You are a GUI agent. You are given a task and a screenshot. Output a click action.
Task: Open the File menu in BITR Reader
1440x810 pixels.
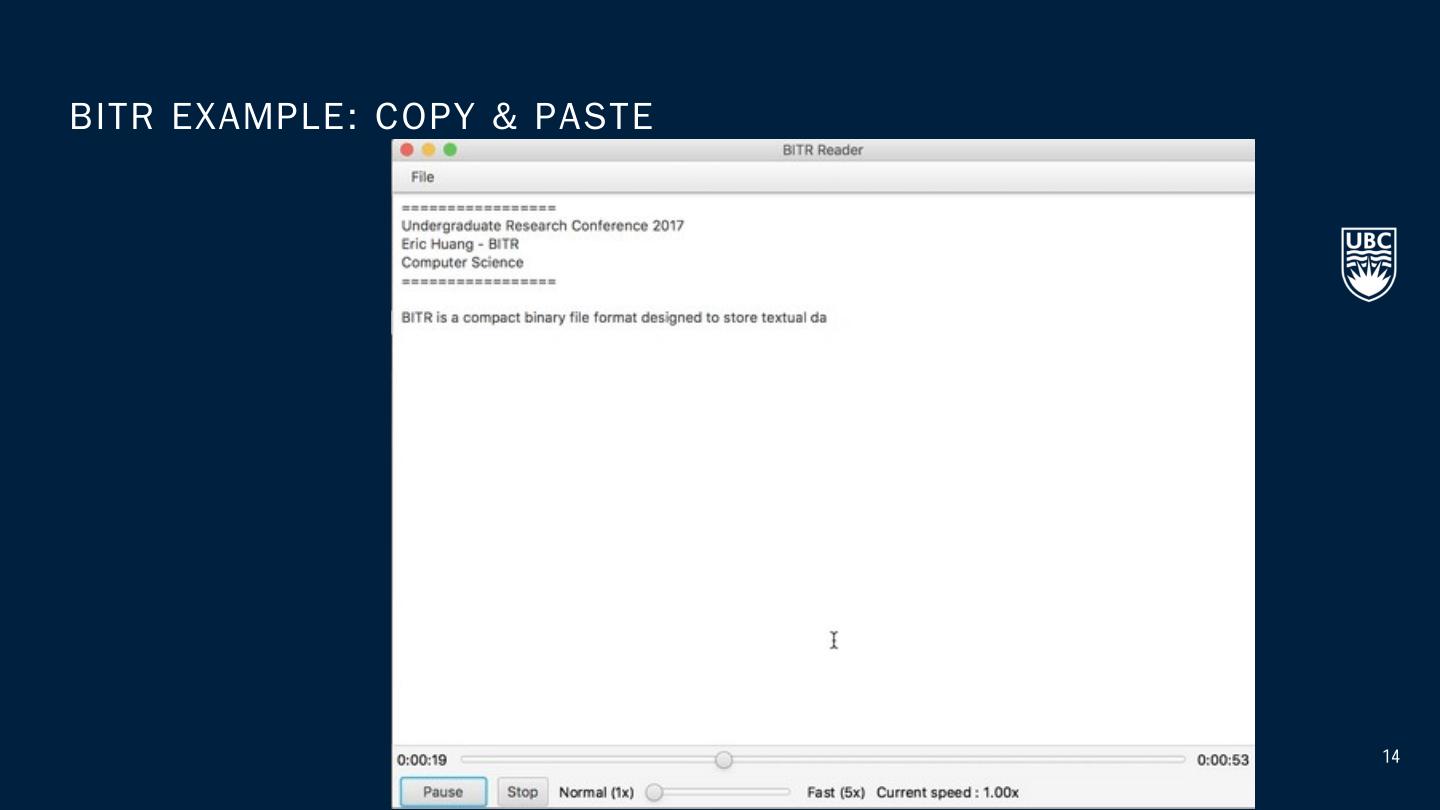[x=422, y=177]
